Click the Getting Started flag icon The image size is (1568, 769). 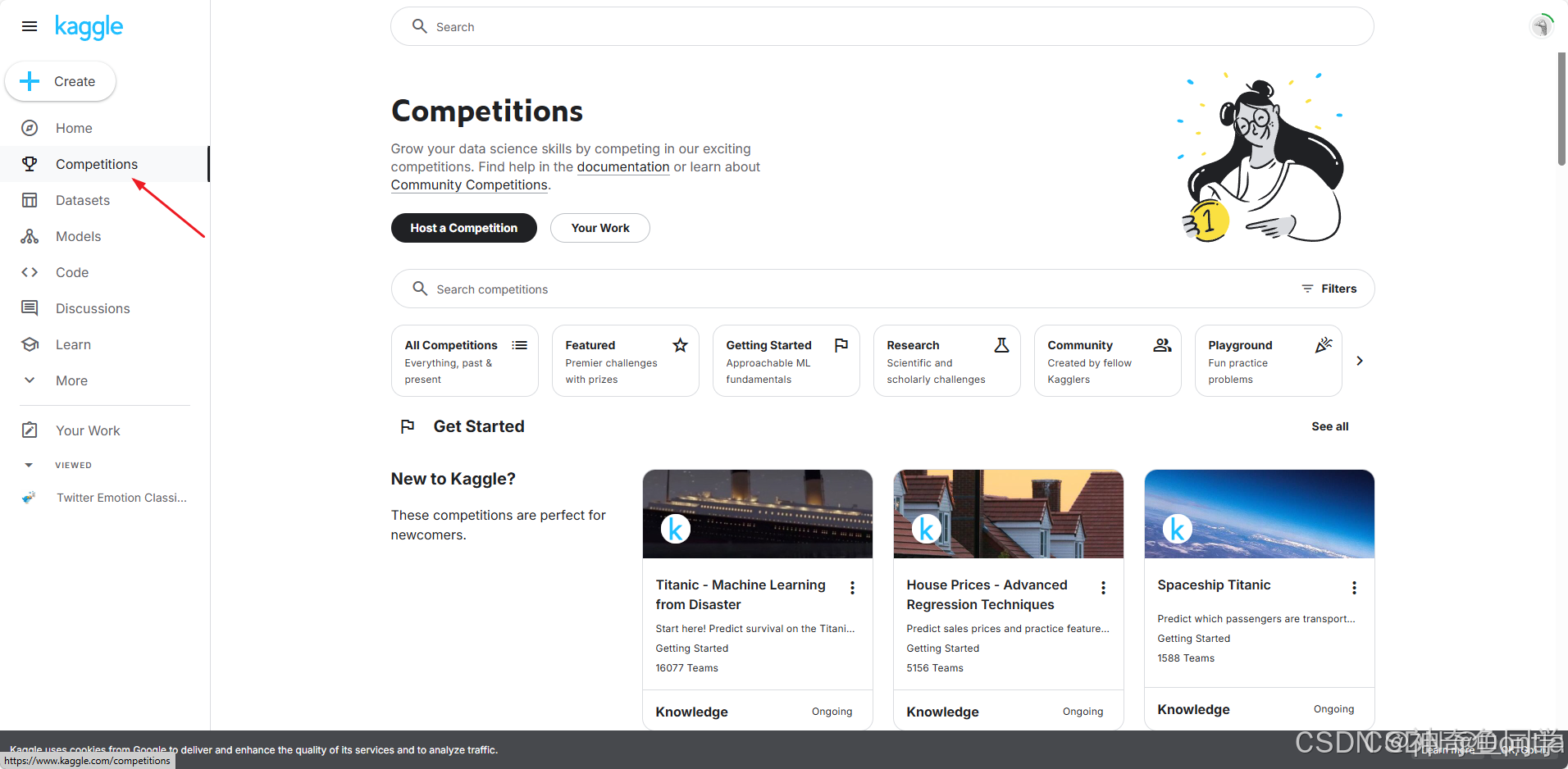pyautogui.click(x=841, y=345)
